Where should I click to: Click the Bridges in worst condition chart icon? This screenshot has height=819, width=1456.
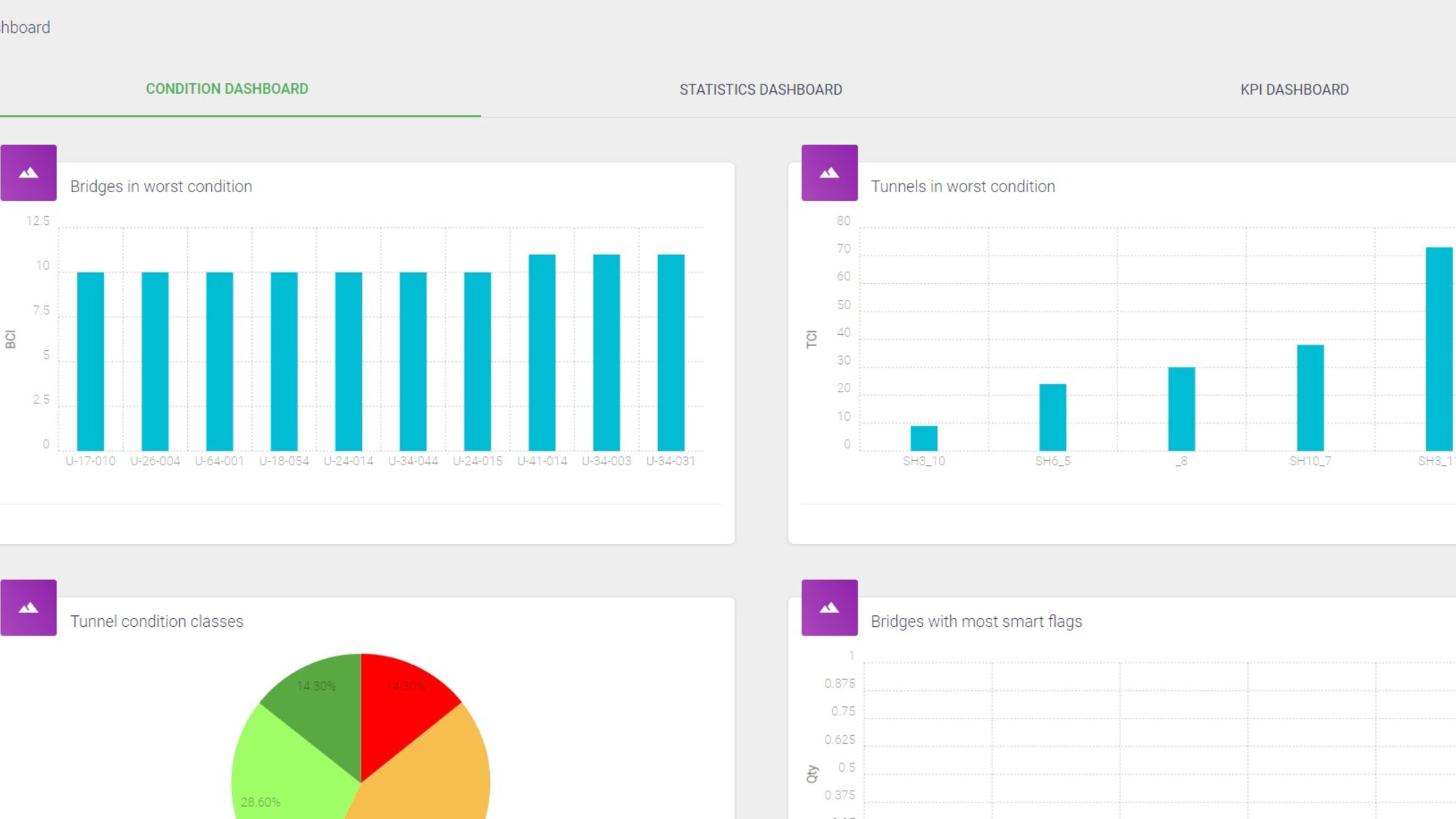tap(28, 173)
